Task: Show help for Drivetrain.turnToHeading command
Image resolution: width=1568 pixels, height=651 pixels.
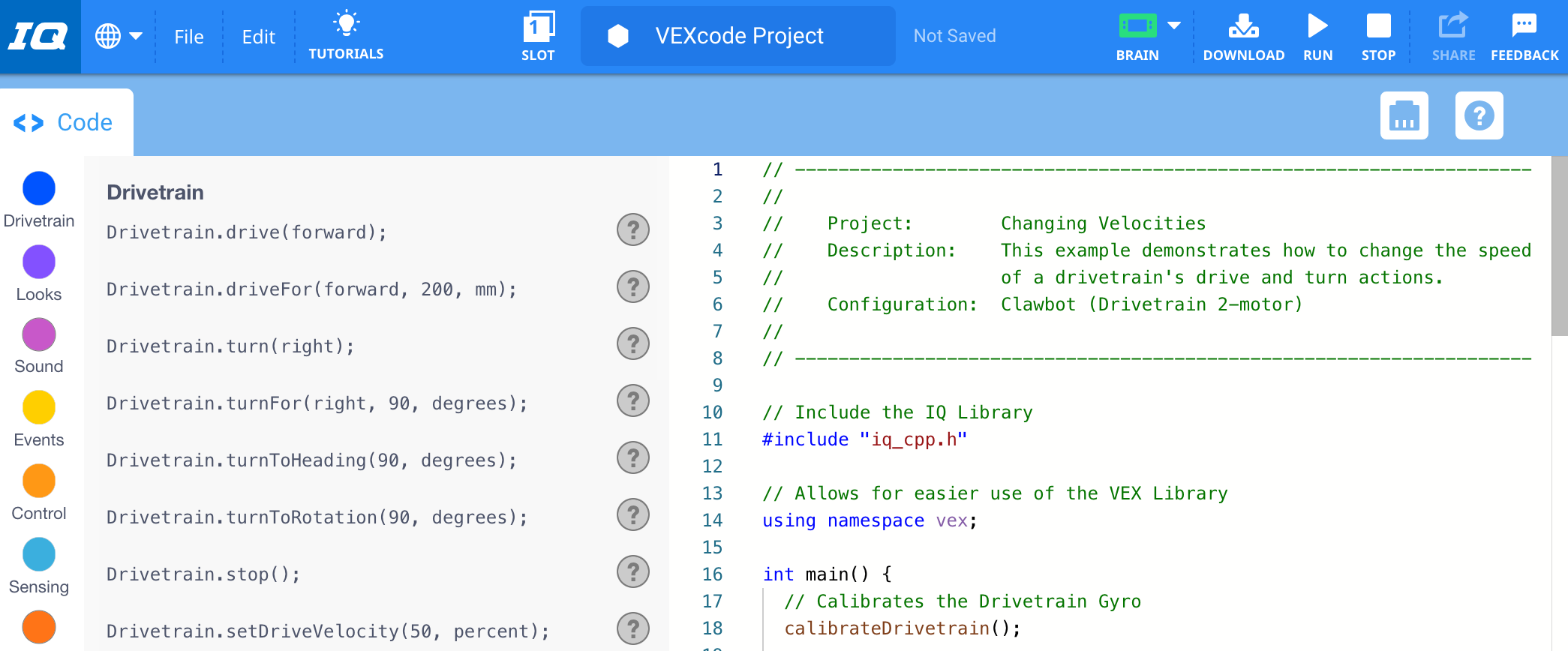Action: 632,457
